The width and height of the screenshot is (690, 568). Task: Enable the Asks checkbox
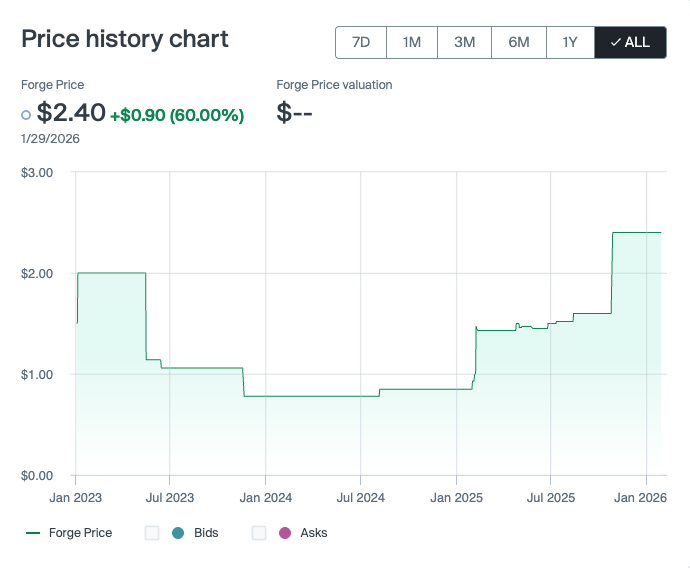(x=259, y=533)
